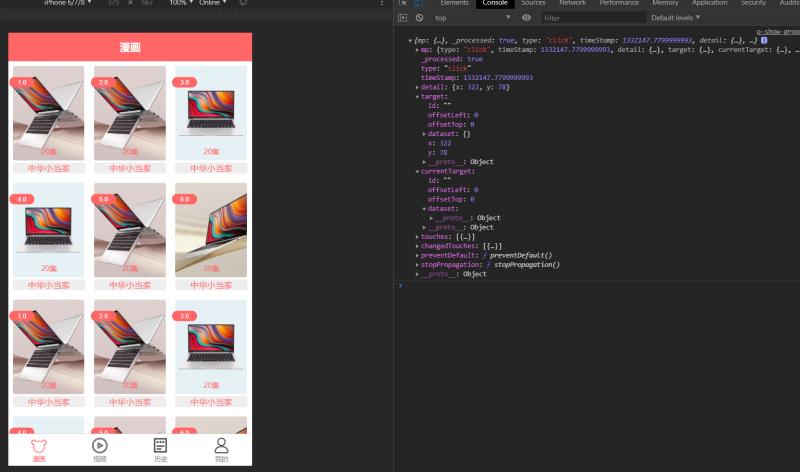
Task: Show the console sidebar icon
Action: click(403, 18)
